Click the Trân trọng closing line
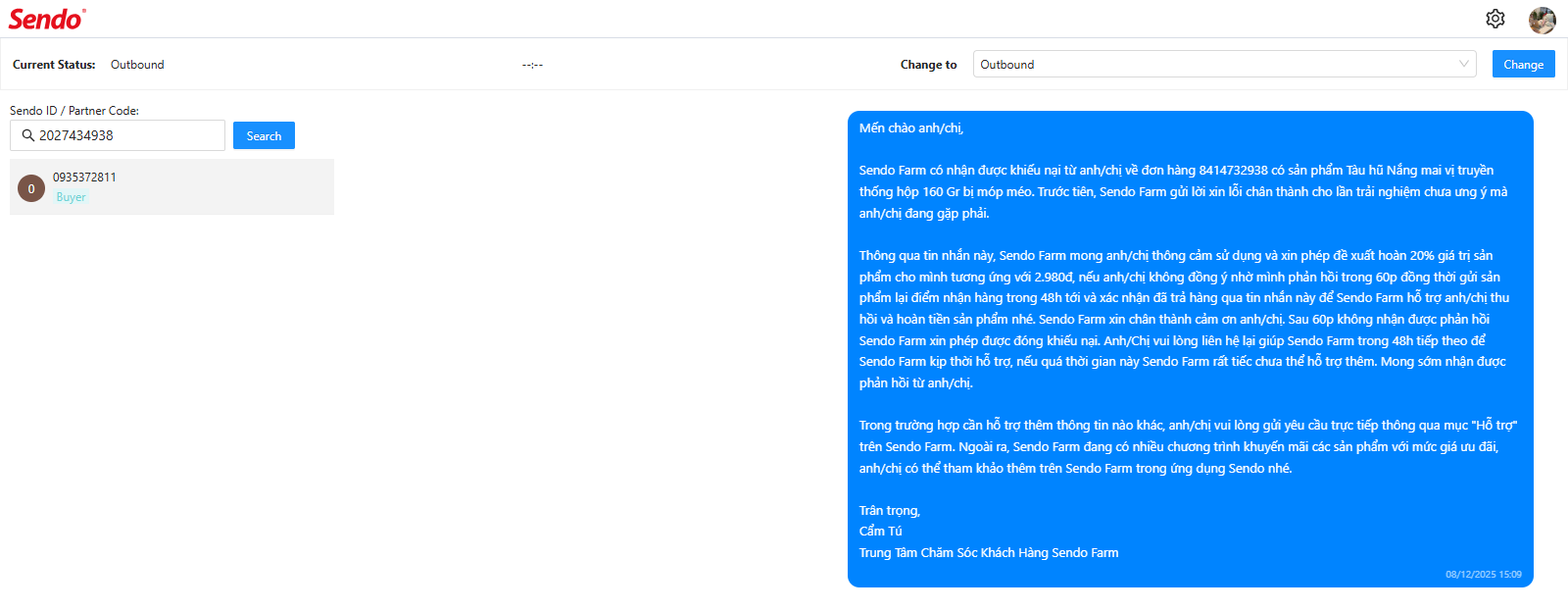This screenshot has width=1568, height=611. (890, 511)
